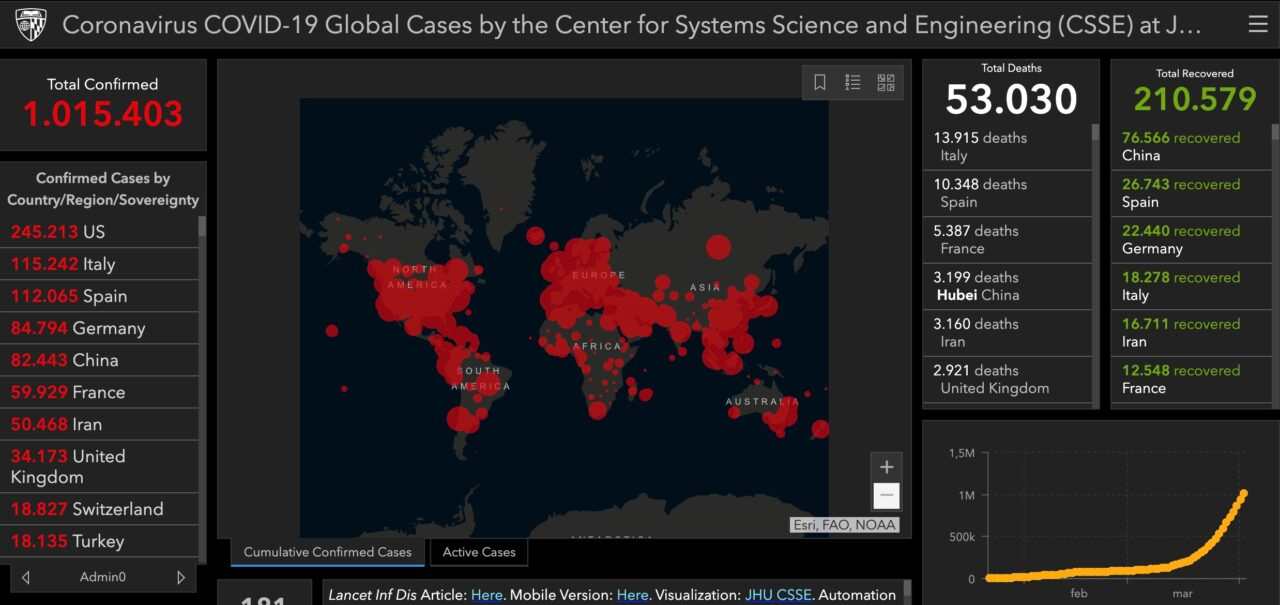
Task: Switch to the Cumulative Confirmed Cases tab
Action: (327, 552)
